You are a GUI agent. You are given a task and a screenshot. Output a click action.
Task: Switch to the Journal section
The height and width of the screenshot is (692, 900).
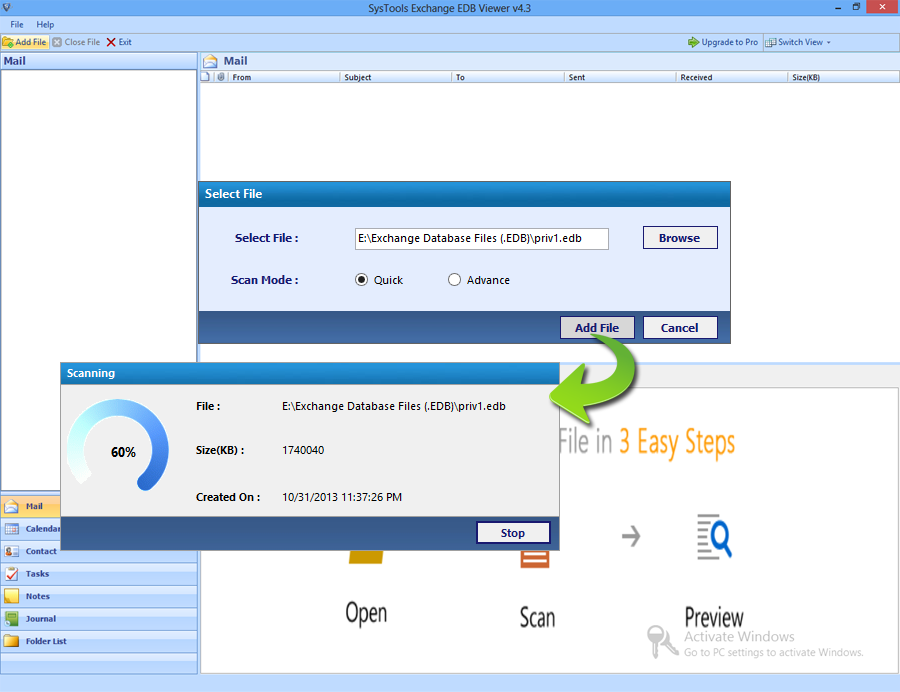(x=99, y=619)
